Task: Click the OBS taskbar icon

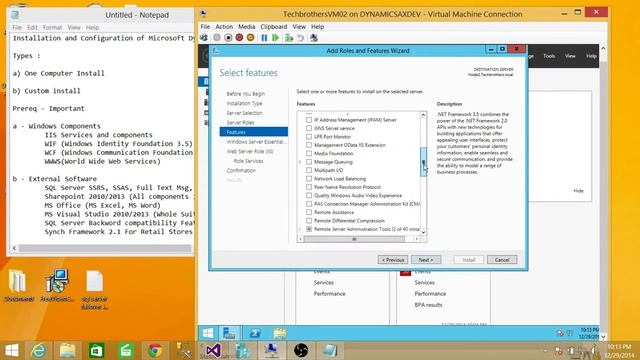Action: tap(301, 350)
